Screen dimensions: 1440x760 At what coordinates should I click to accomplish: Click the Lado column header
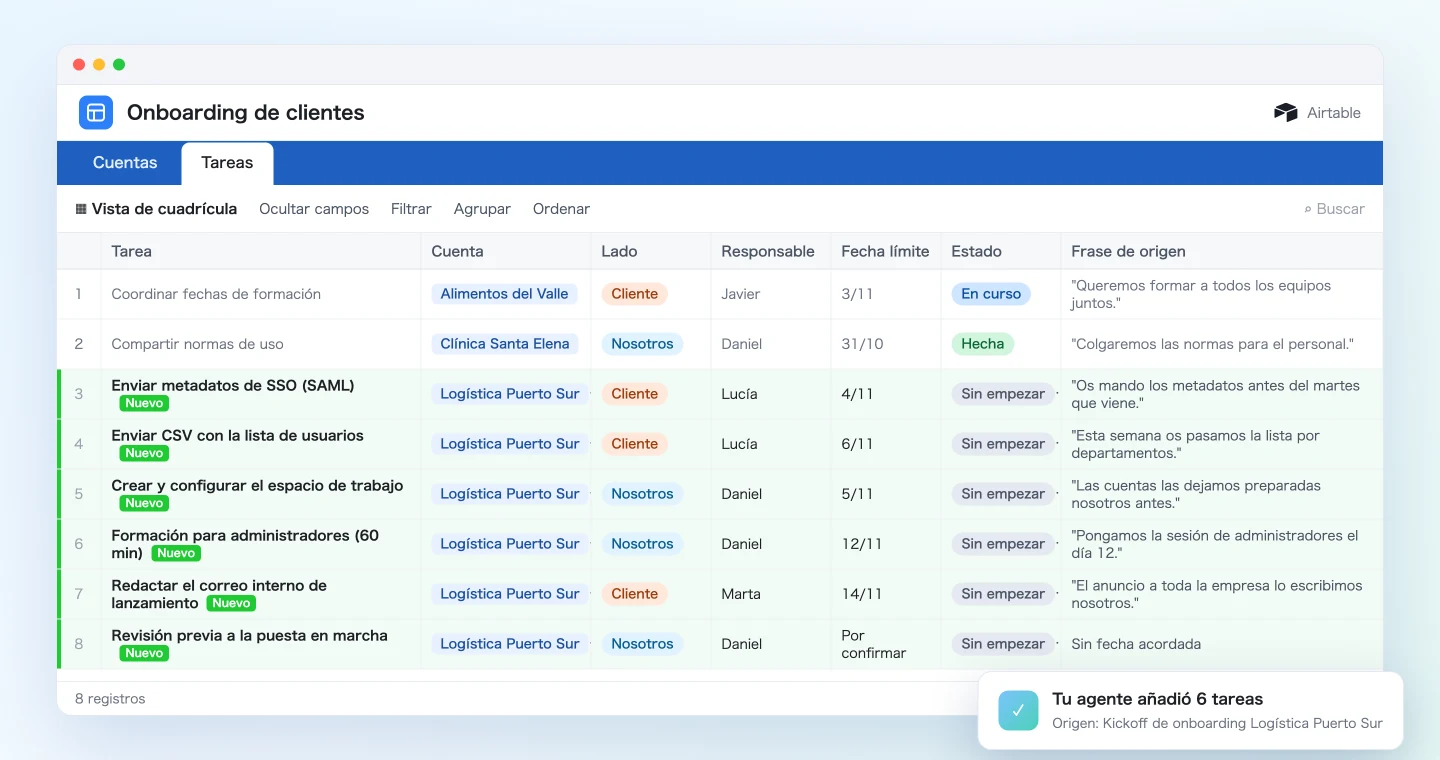[651, 251]
